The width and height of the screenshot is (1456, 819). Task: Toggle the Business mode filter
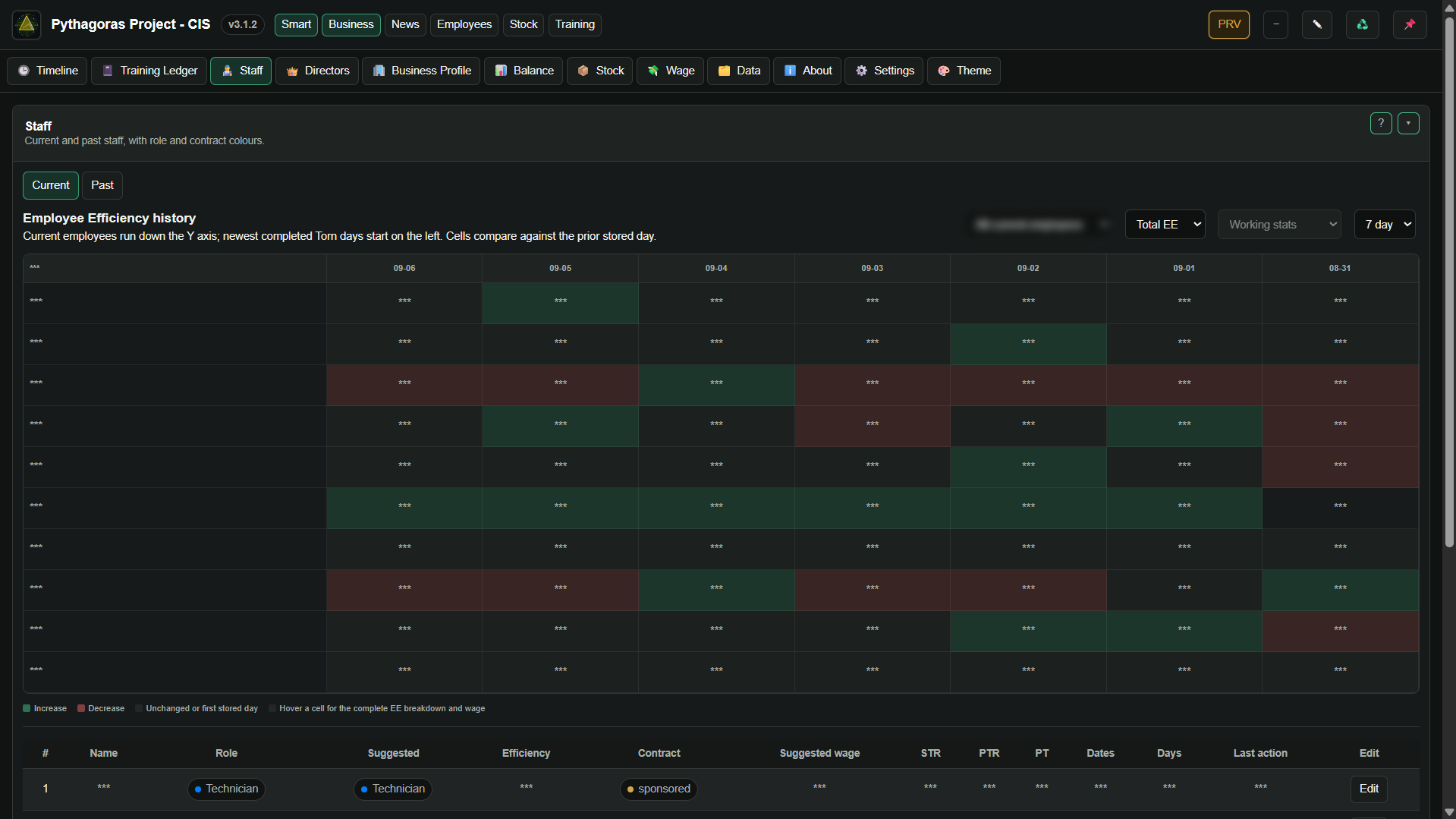(351, 24)
